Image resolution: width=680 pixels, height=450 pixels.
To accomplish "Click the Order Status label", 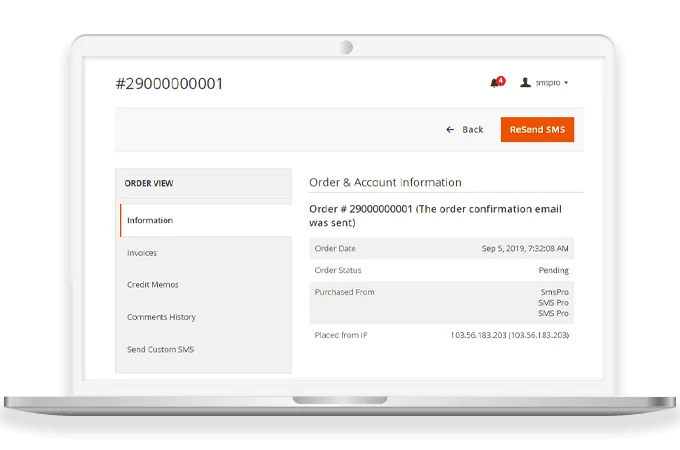I will click(338, 270).
